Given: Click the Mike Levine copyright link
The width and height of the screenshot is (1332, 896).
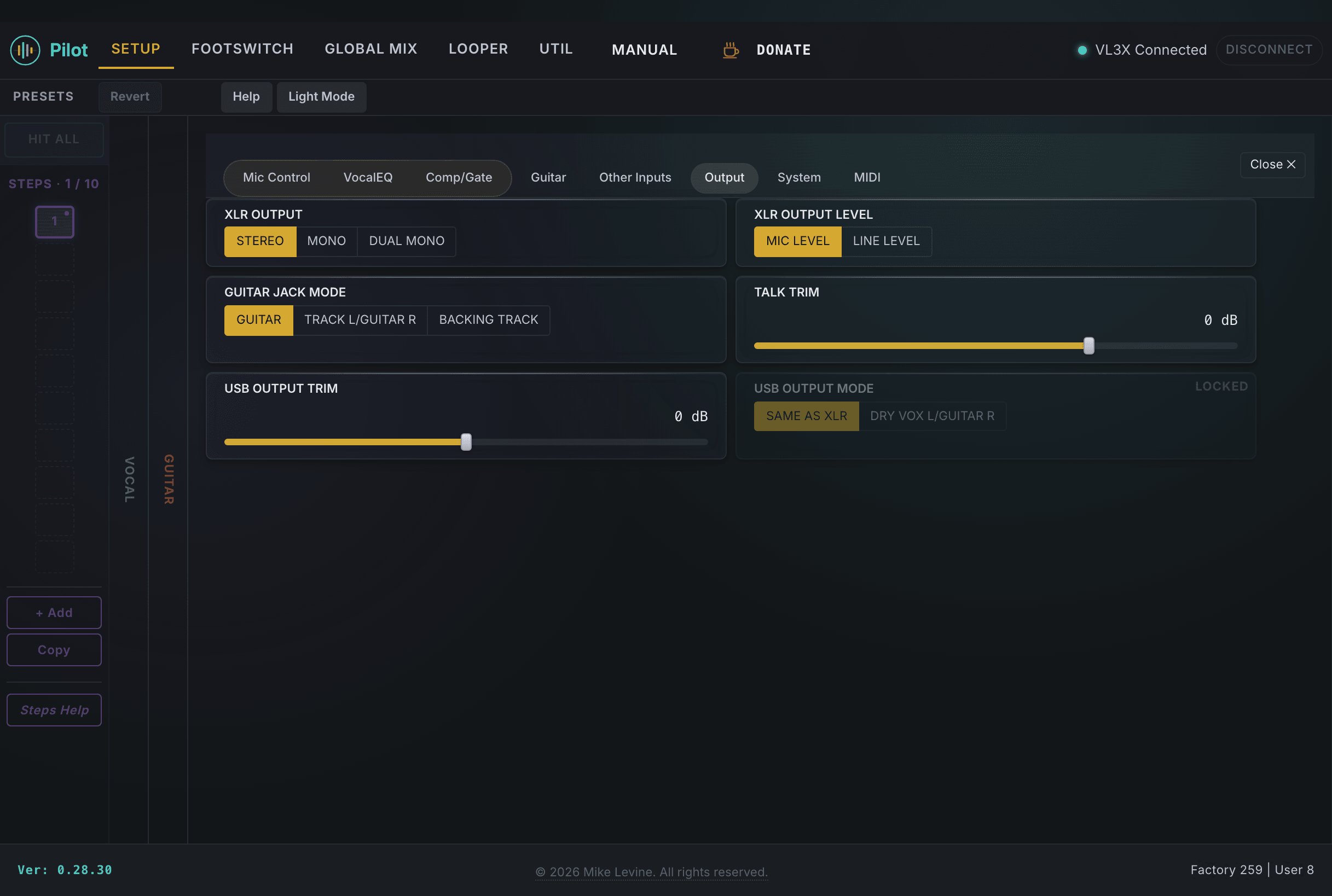Looking at the screenshot, I should pos(651,872).
